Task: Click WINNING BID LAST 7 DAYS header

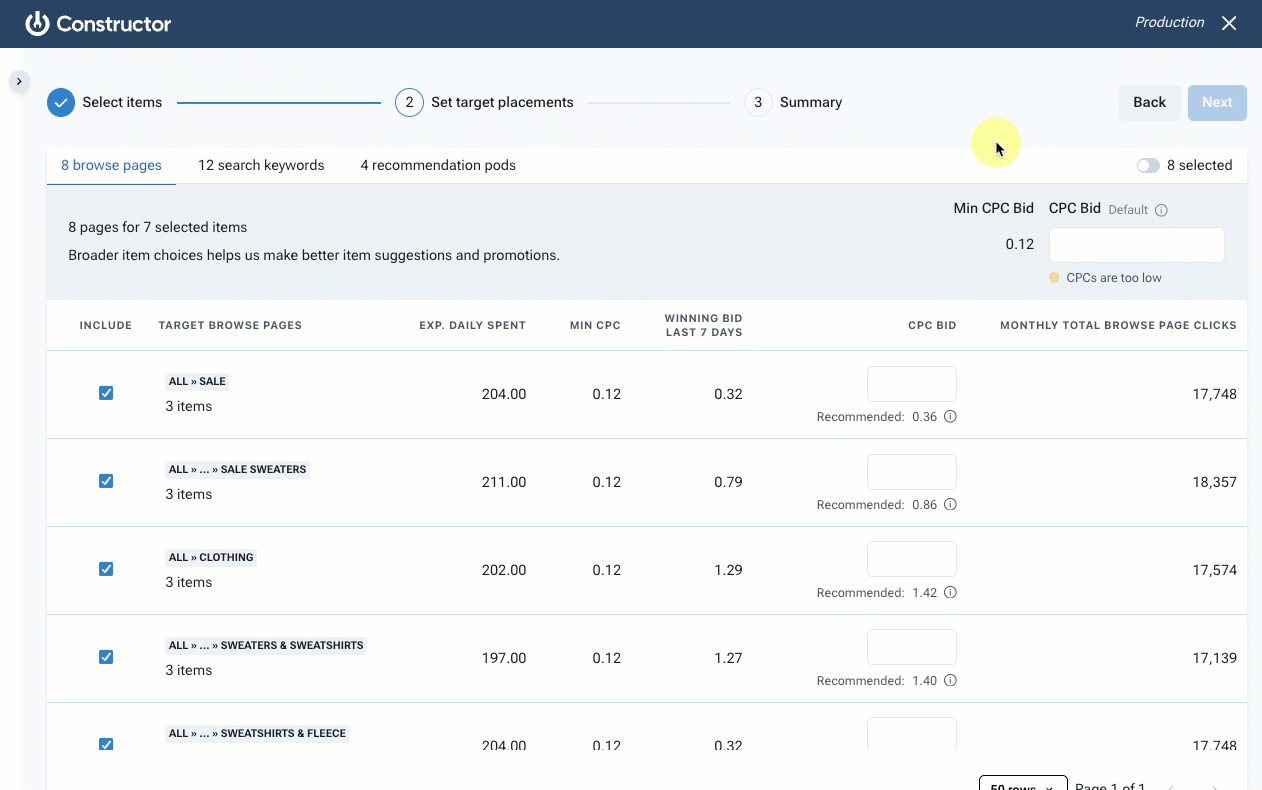Action: [704, 325]
